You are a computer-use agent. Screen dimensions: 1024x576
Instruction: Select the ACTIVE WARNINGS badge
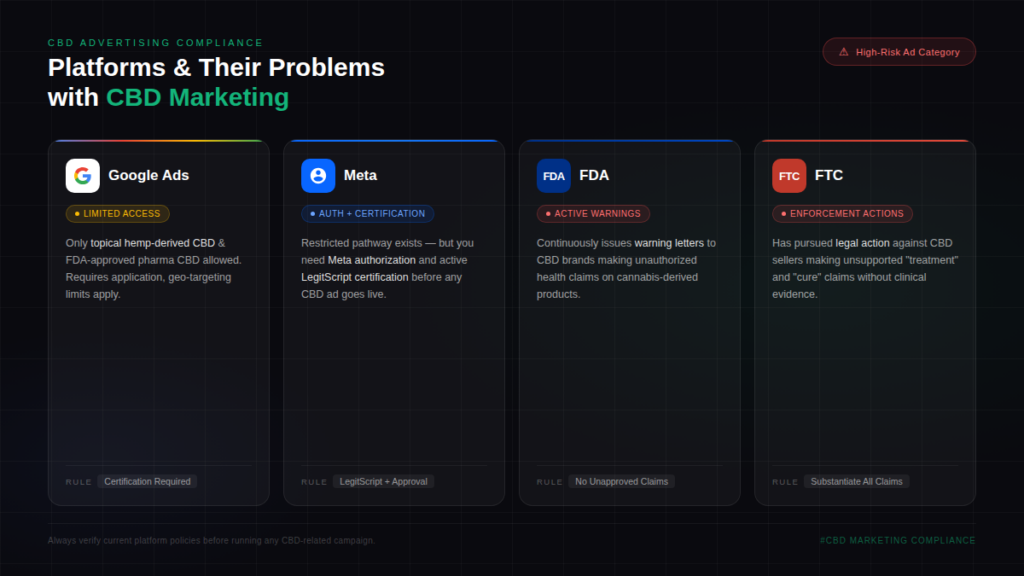coord(594,214)
